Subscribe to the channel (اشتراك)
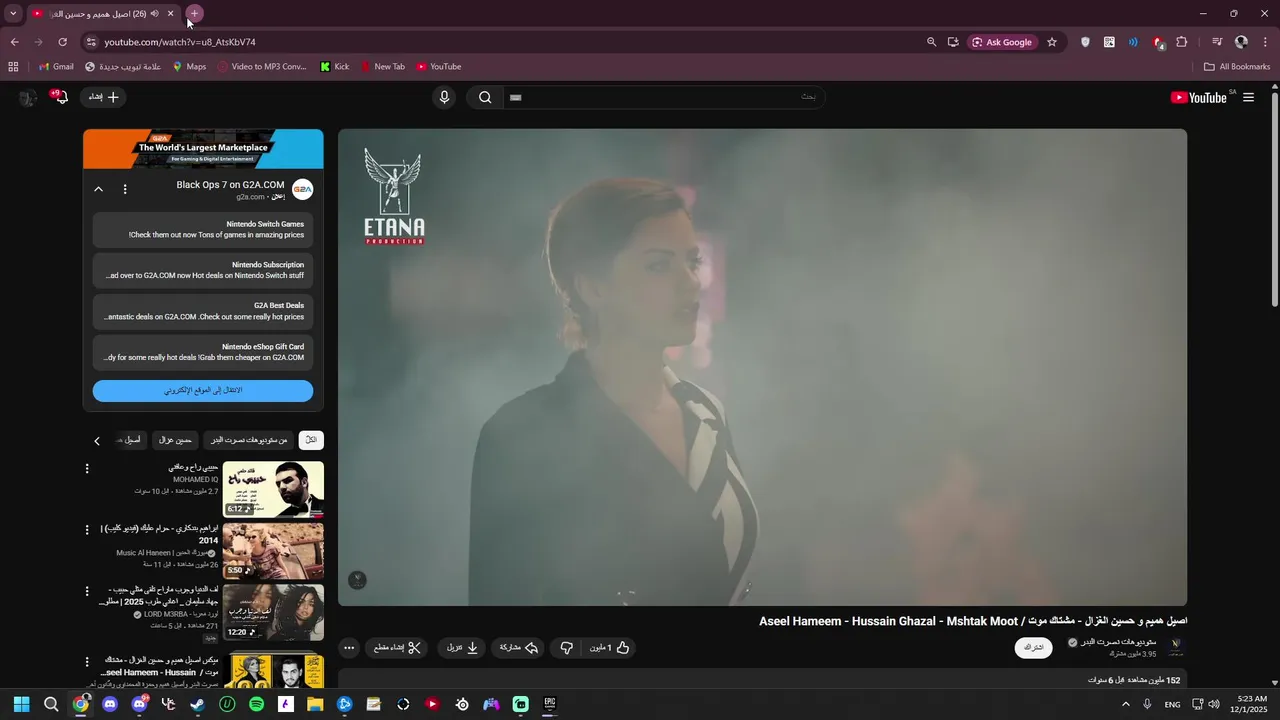This screenshot has width=1280, height=720. 1034,648
